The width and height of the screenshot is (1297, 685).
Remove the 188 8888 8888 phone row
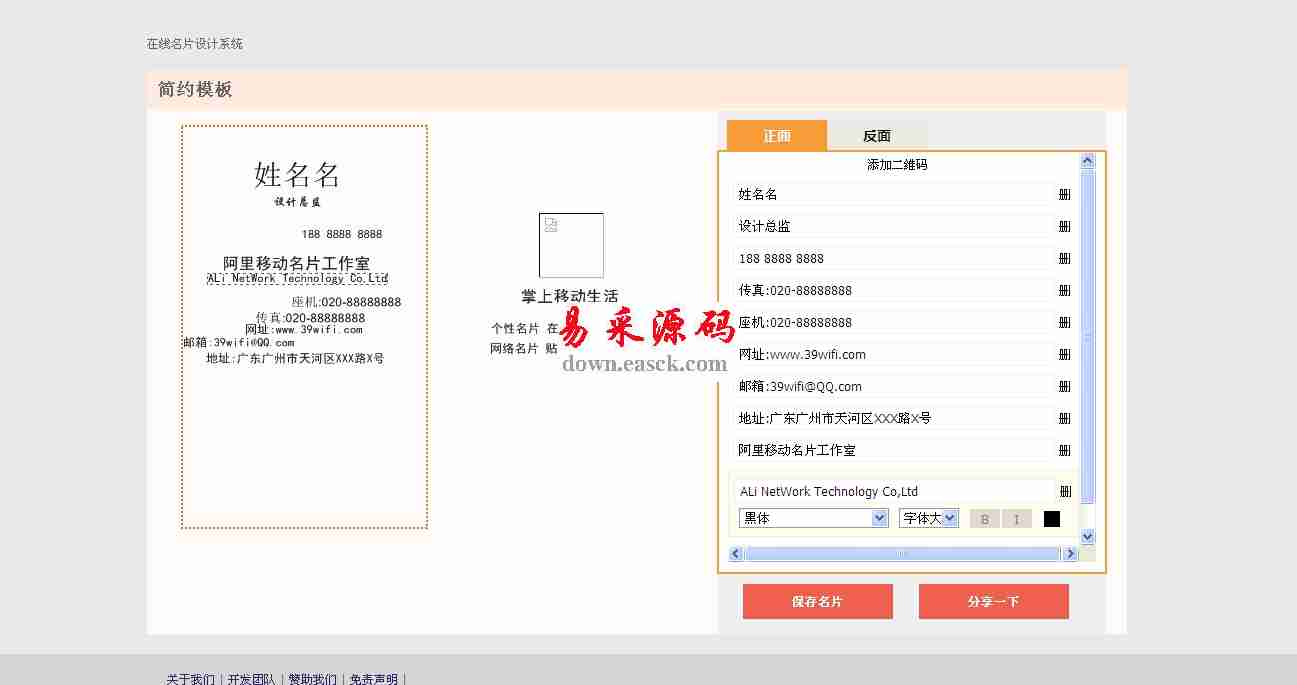click(1064, 259)
